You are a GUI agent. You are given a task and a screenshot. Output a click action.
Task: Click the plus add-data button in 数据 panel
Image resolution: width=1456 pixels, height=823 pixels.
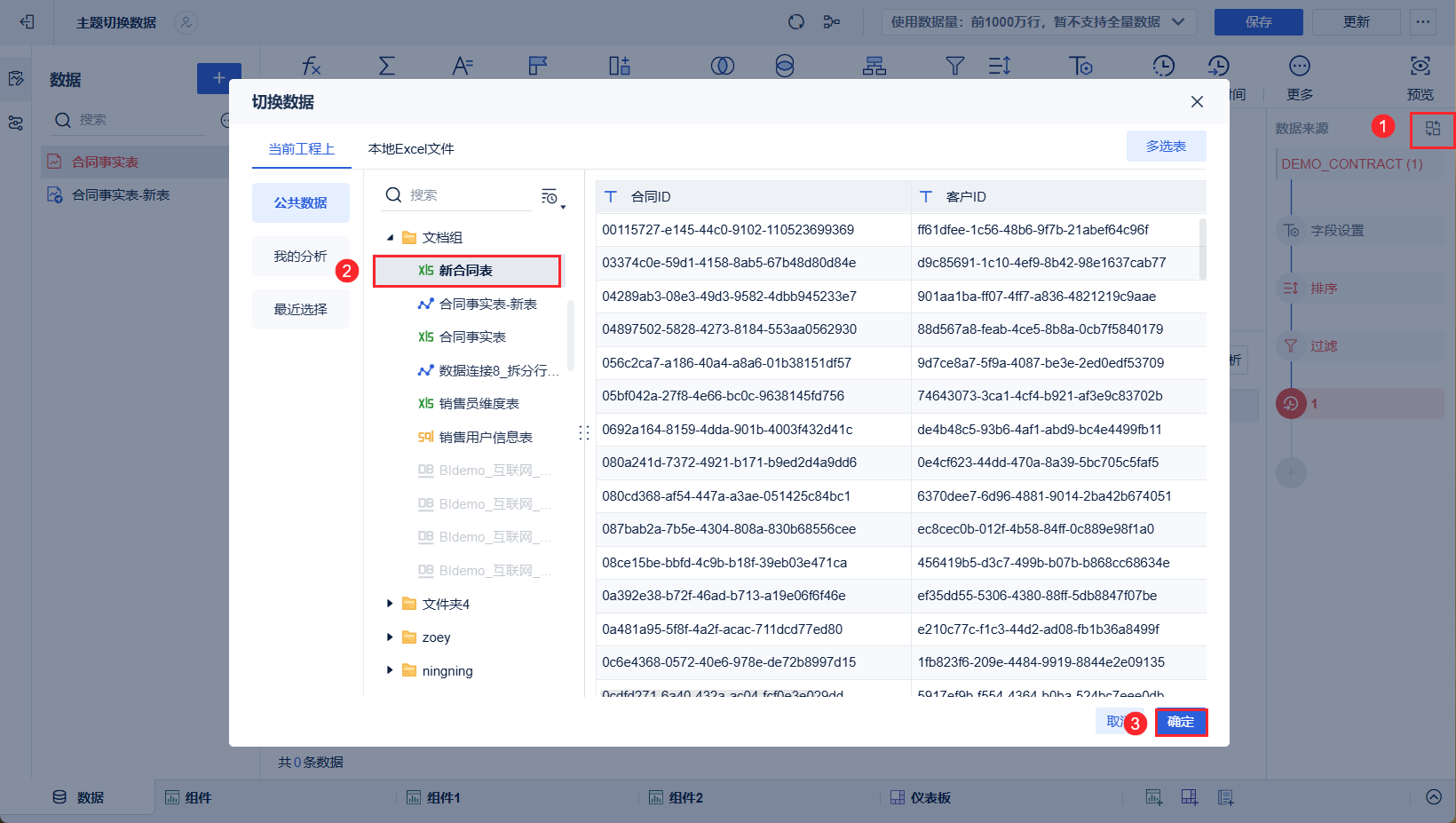coord(218,78)
